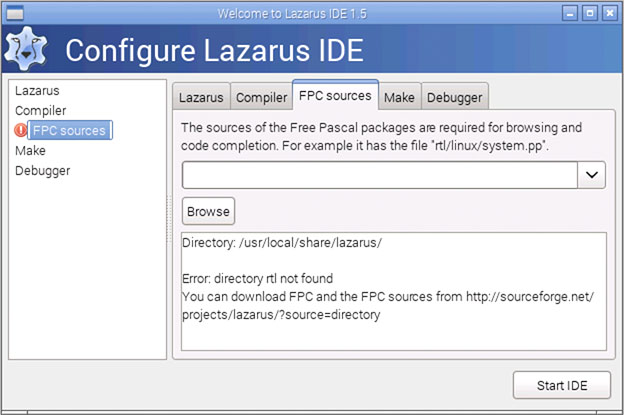Open the Debugger tab
Screen dimensions: 624x415
(x=454, y=97)
